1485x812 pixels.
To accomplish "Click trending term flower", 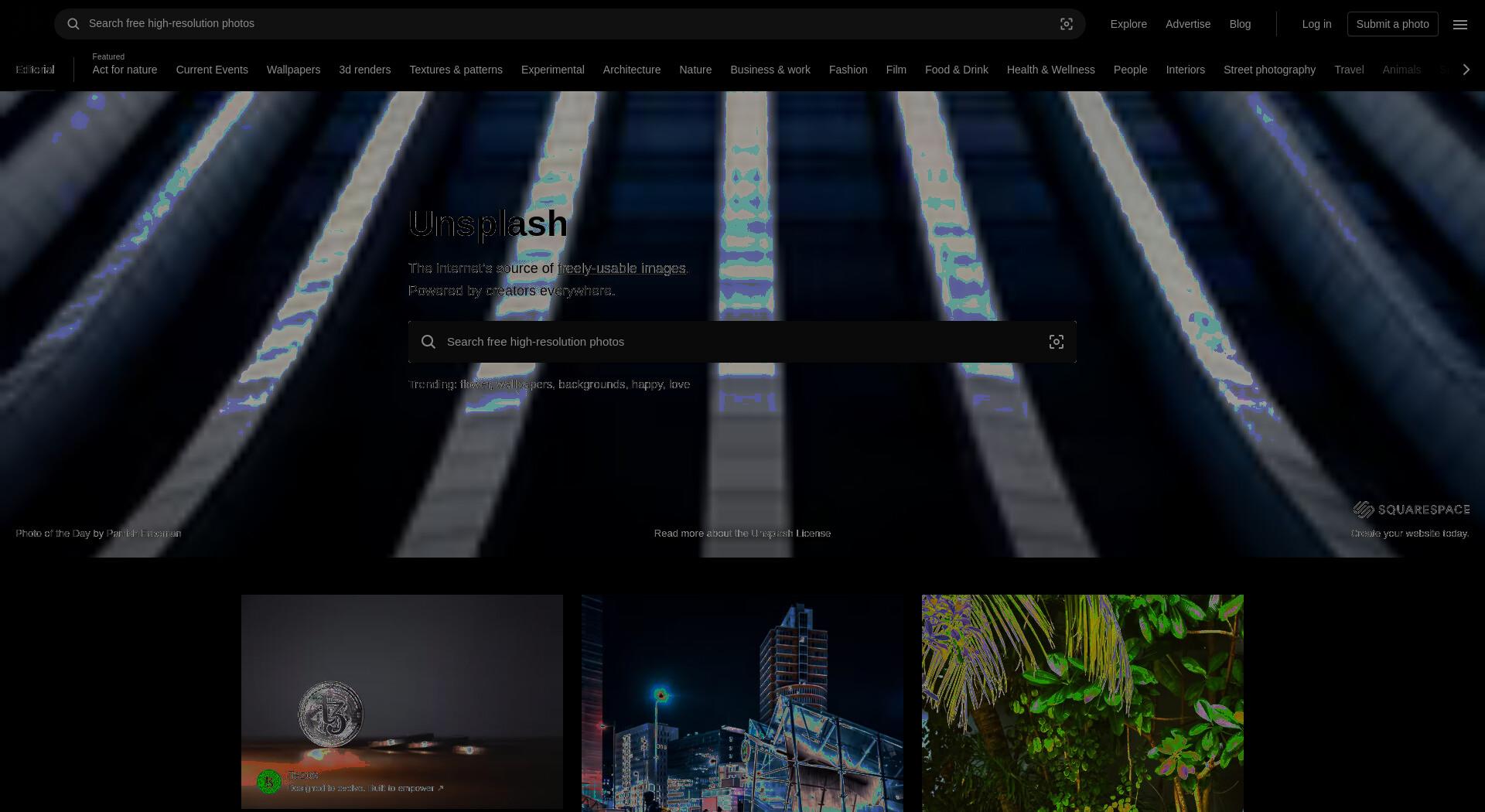I will click(x=475, y=384).
